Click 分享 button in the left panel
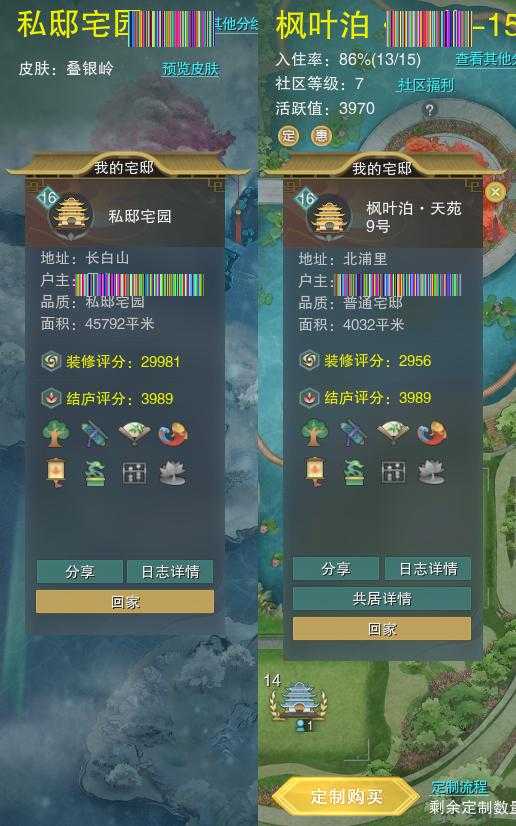Image resolution: width=516 pixels, height=826 pixels. [80, 572]
